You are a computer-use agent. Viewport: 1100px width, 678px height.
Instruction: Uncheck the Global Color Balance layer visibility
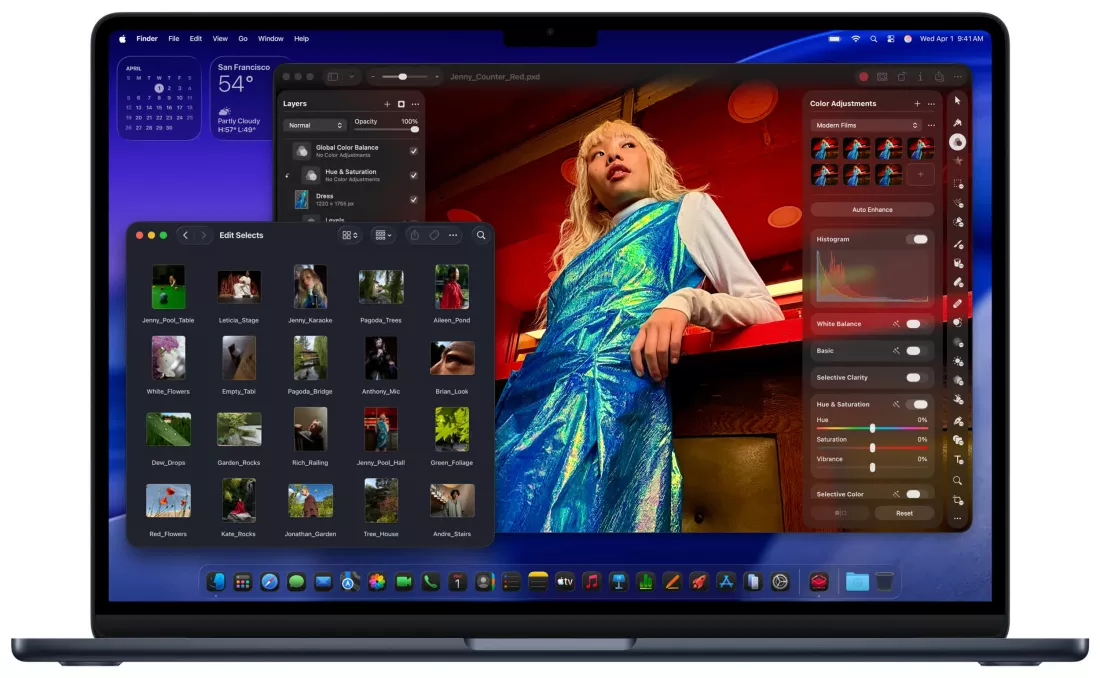(x=413, y=151)
